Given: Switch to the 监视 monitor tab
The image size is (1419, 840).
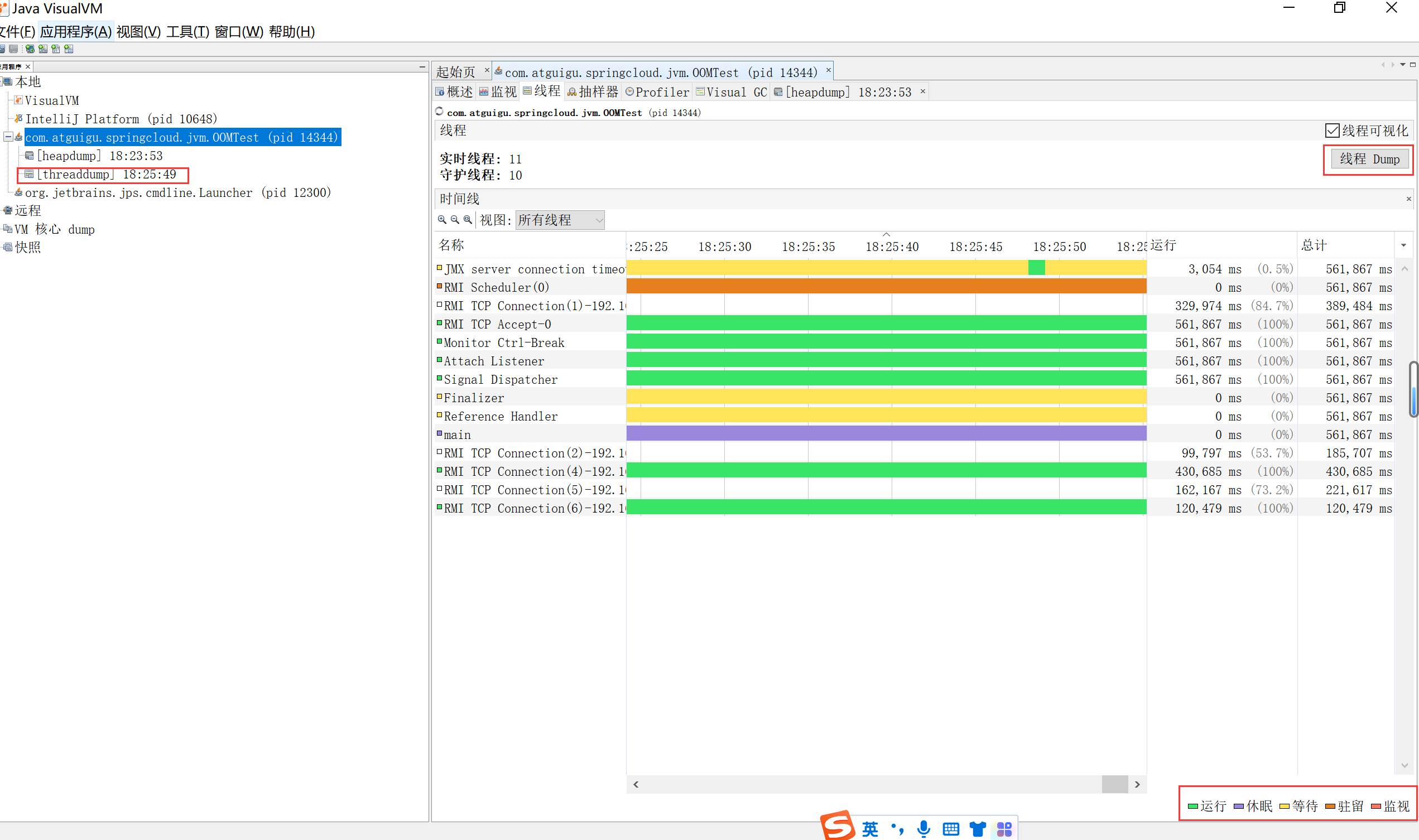Looking at the screenshot, I should (498, 91).
